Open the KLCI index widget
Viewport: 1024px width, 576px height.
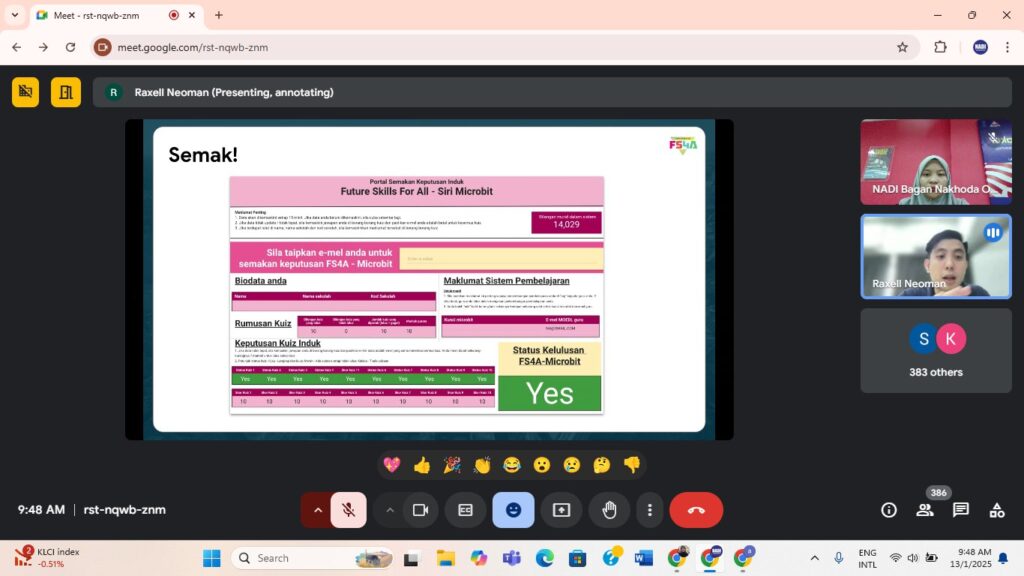[47, 558]
